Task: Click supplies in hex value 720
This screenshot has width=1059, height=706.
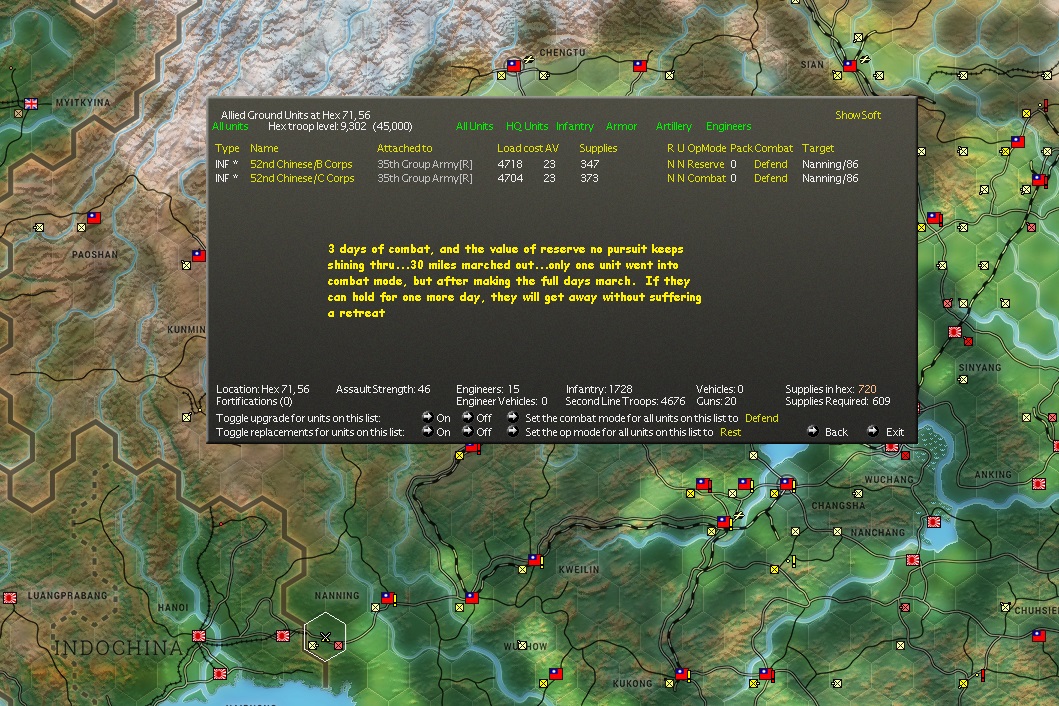Action: (867, 389)
